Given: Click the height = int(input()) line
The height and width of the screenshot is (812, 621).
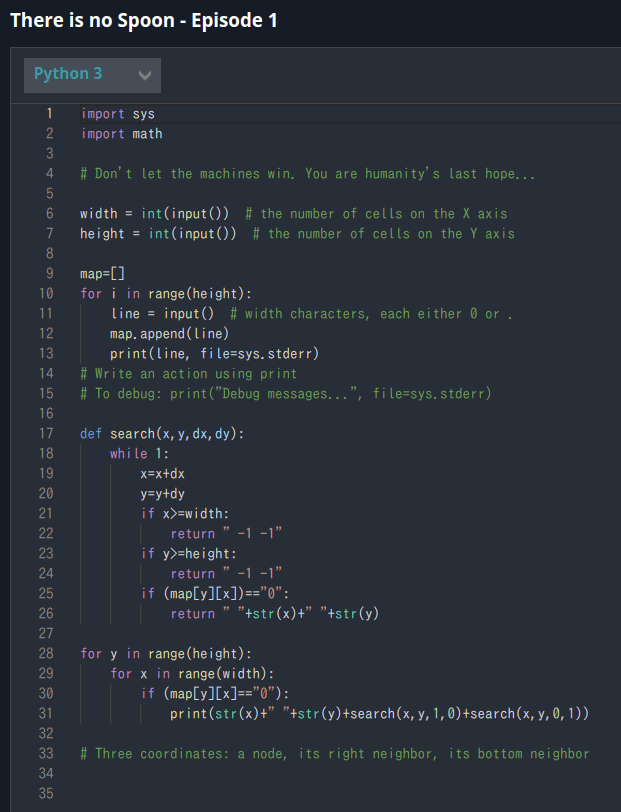Looking at the screenshot, I should click(158, 234).
